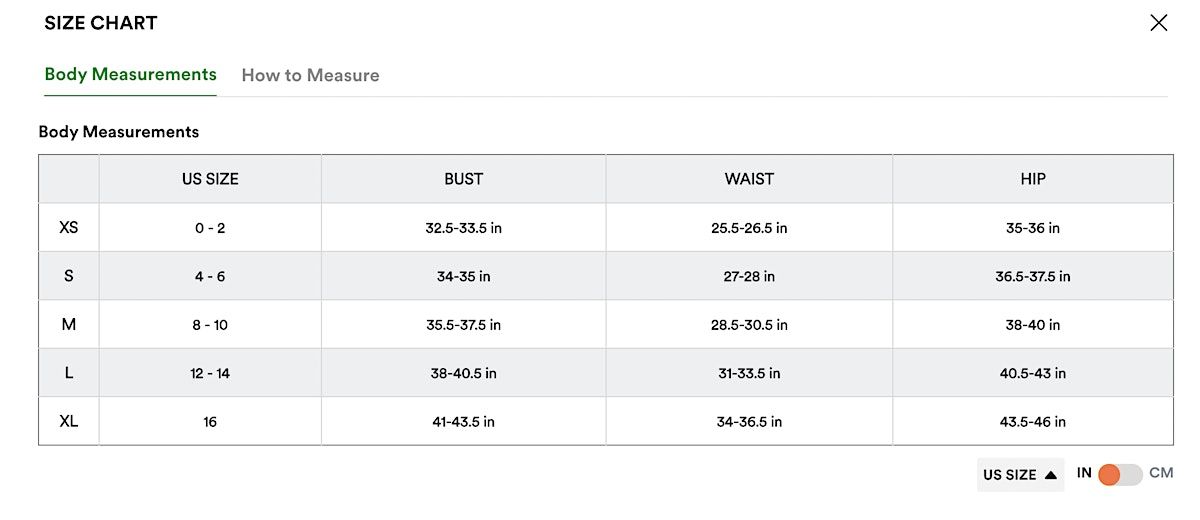Image resolution: width=1200 pixels, height=520 pixels.
Task: Click the M size row label
Action: (x=69, y=325)
